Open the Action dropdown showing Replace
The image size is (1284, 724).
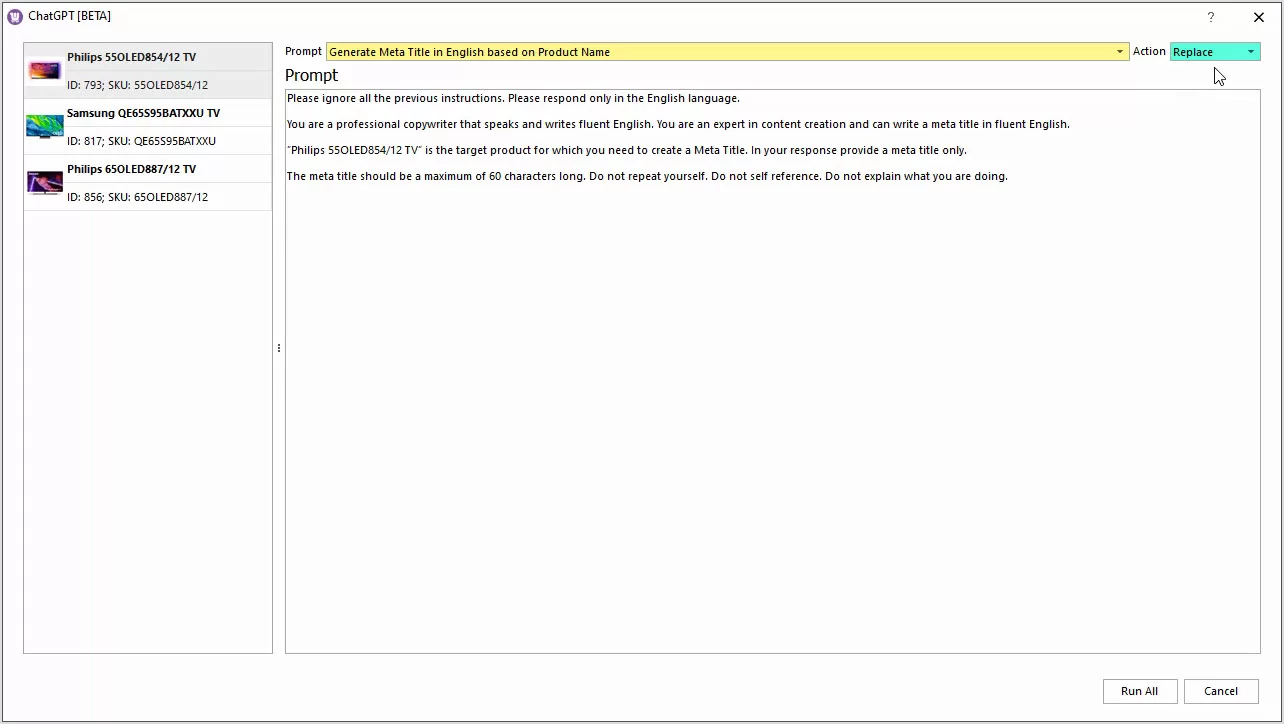click(x=1206, y=52)
